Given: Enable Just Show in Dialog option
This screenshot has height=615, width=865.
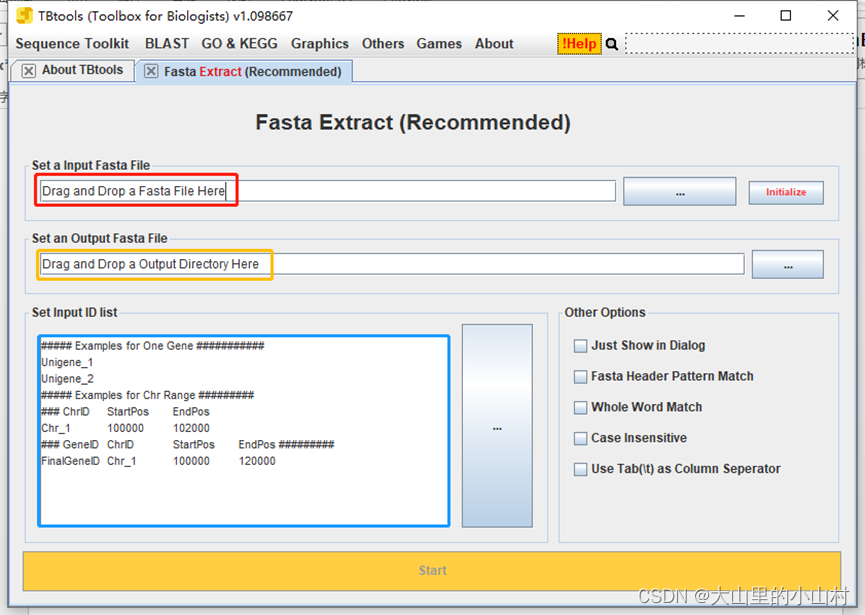Looking at the screenshot, I should pos(580,346).
